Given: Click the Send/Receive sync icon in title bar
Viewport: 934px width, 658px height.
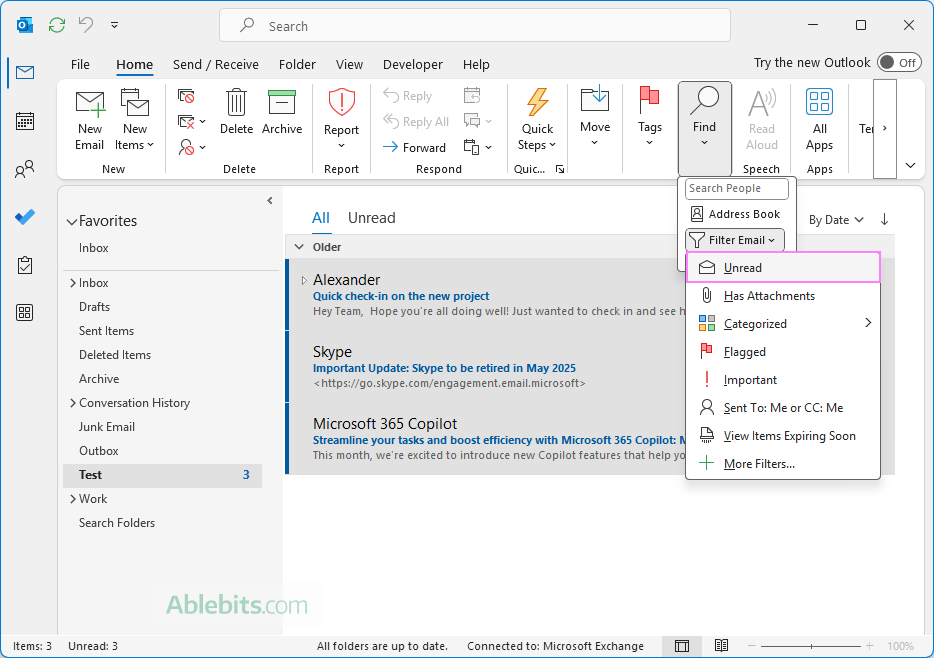Looking at the screenshot, I should pos(57,24).
